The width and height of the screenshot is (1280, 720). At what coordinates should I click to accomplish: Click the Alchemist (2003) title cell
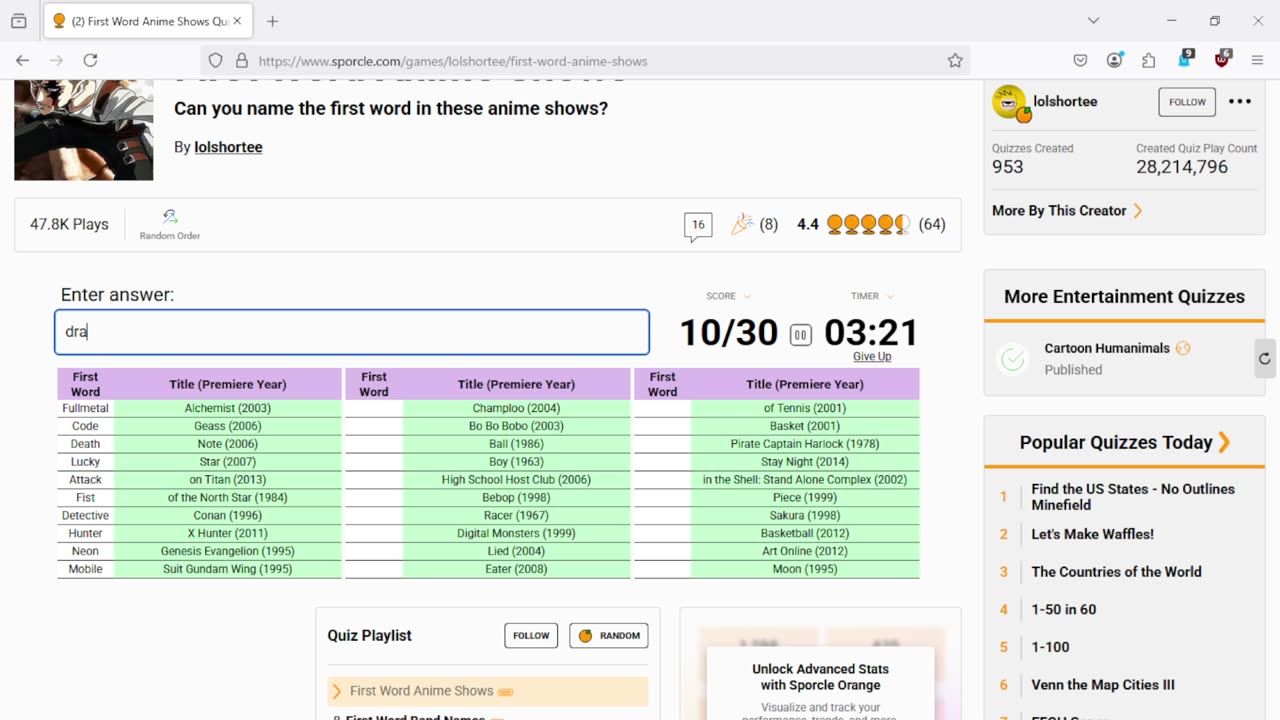coord(228,408)
